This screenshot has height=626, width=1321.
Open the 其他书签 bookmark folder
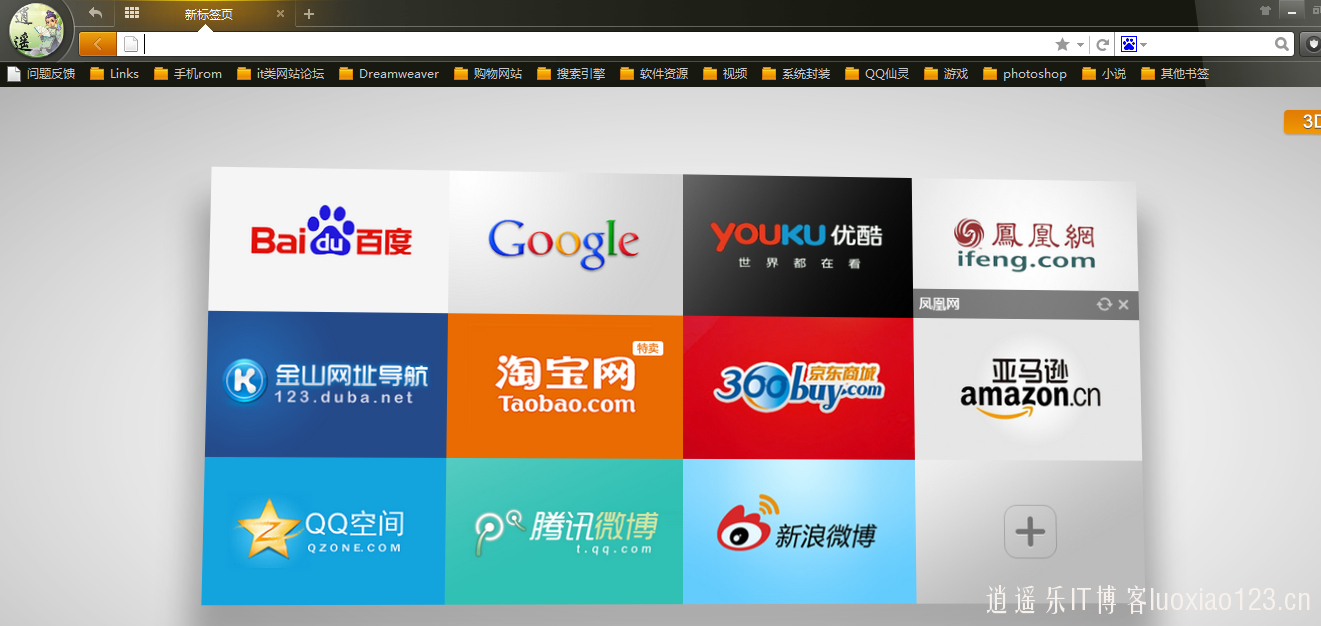click(1174, 73)
